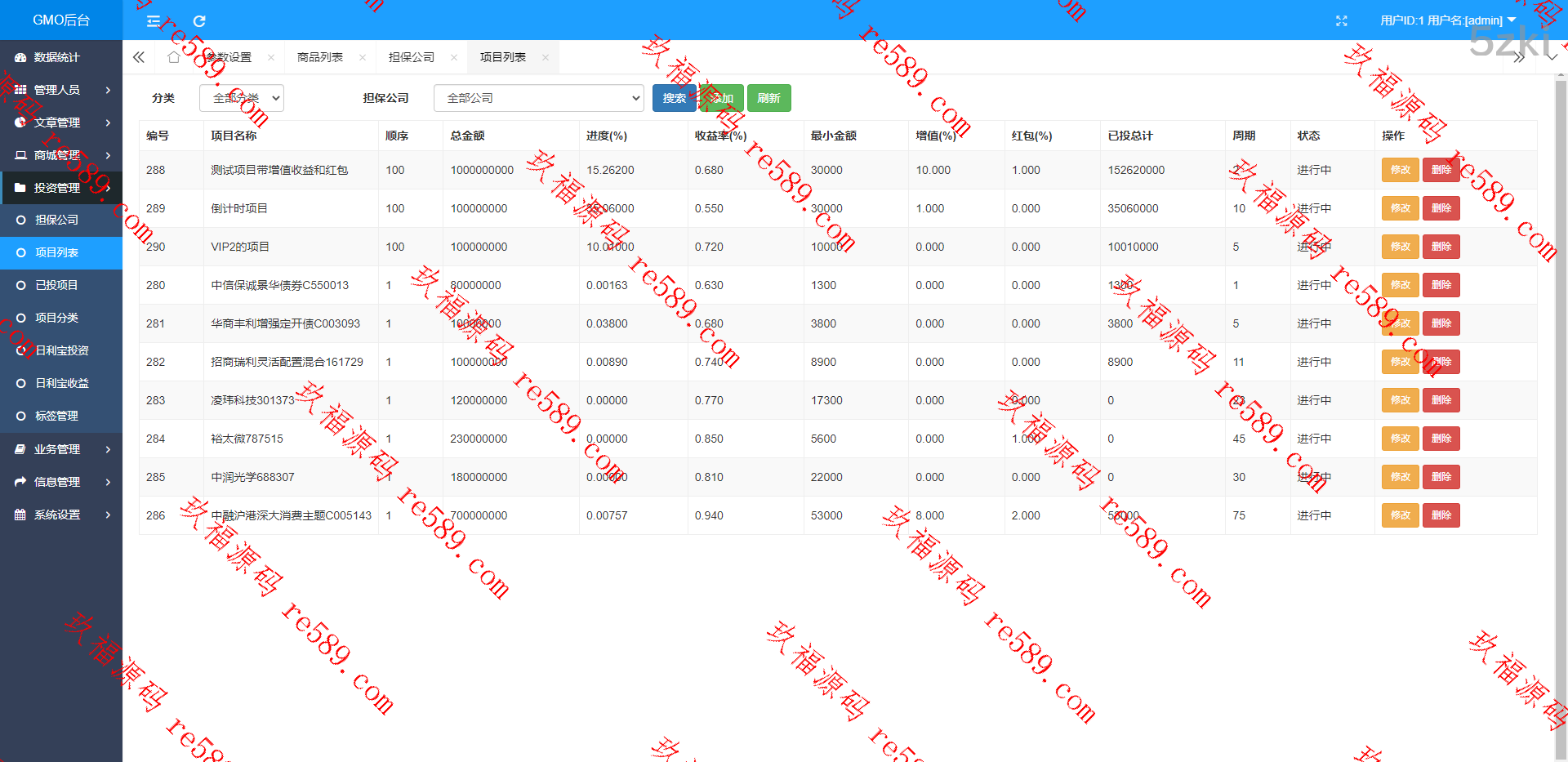Click the sidebar collapse menu icon
This screenshot has width=1568, height=762.
[x=154, y=21]
